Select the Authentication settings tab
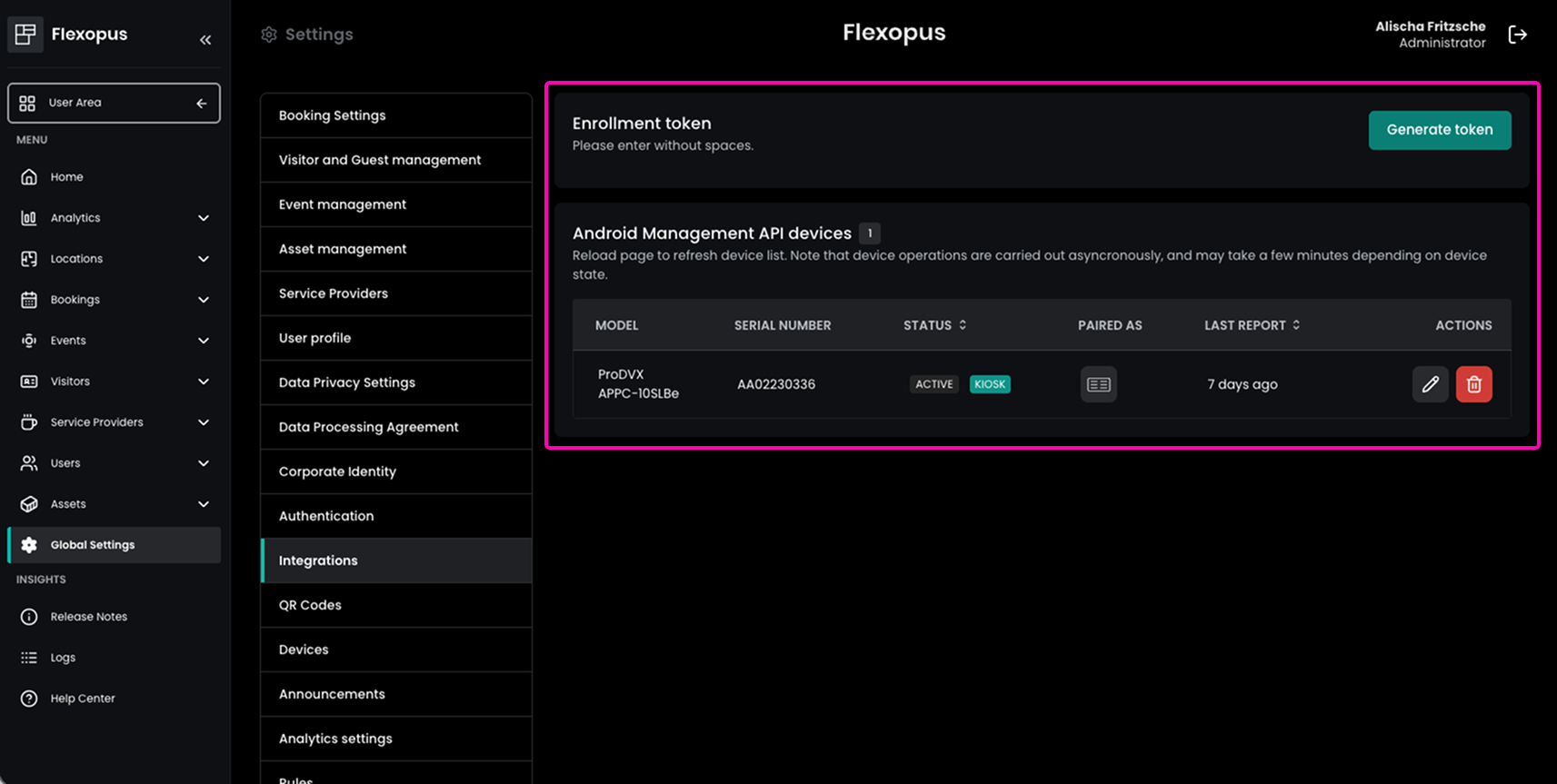This screenshot has width=1557, height=784. 326,516
